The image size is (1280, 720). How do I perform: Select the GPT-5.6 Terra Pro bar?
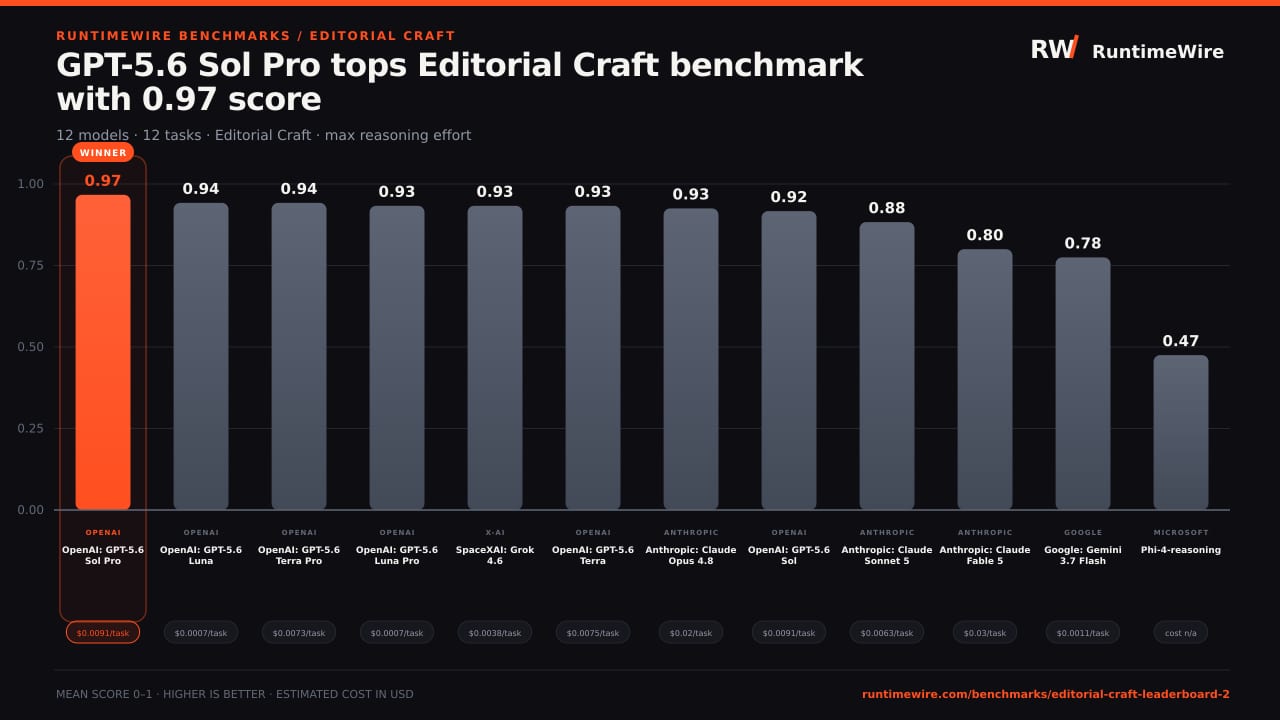(299, 357)
